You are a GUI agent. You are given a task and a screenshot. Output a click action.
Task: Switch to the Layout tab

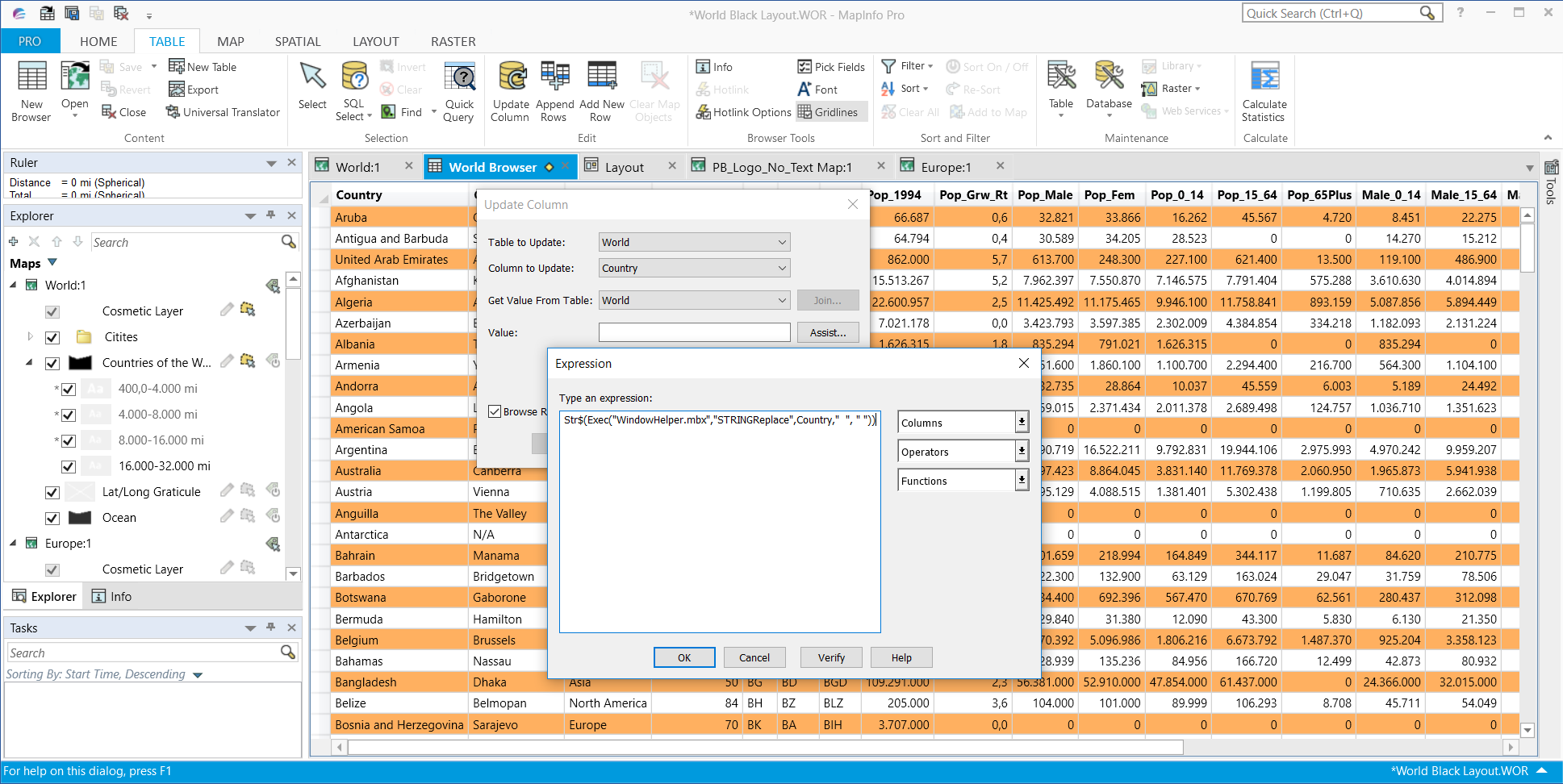click(x=623, y=166)
